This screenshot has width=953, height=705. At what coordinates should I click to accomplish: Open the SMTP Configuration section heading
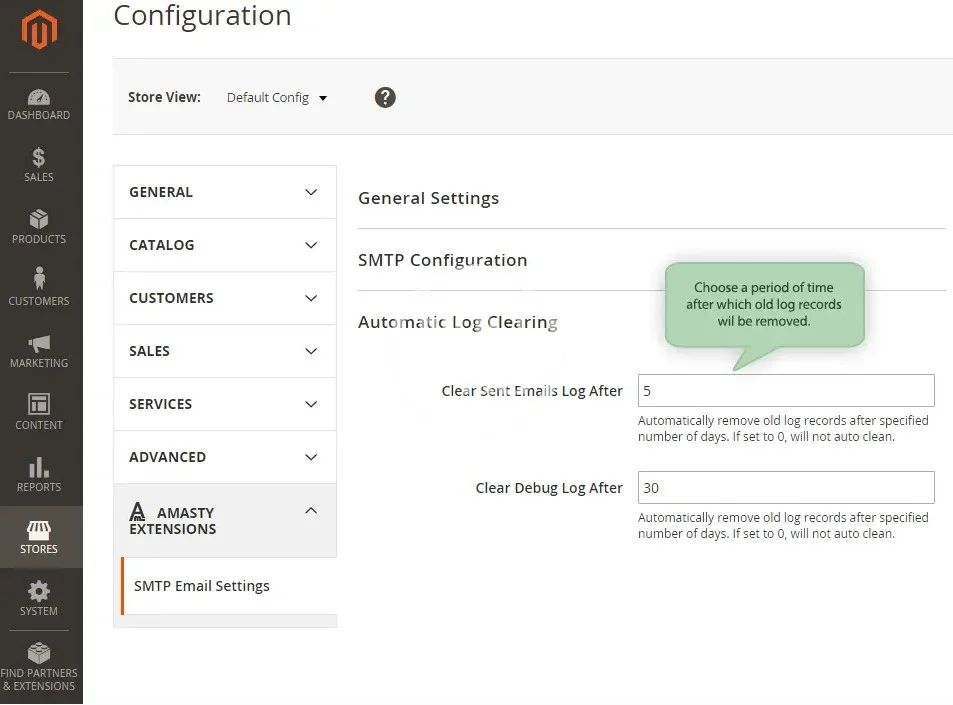pyautogui.click(x=442, y=260)
